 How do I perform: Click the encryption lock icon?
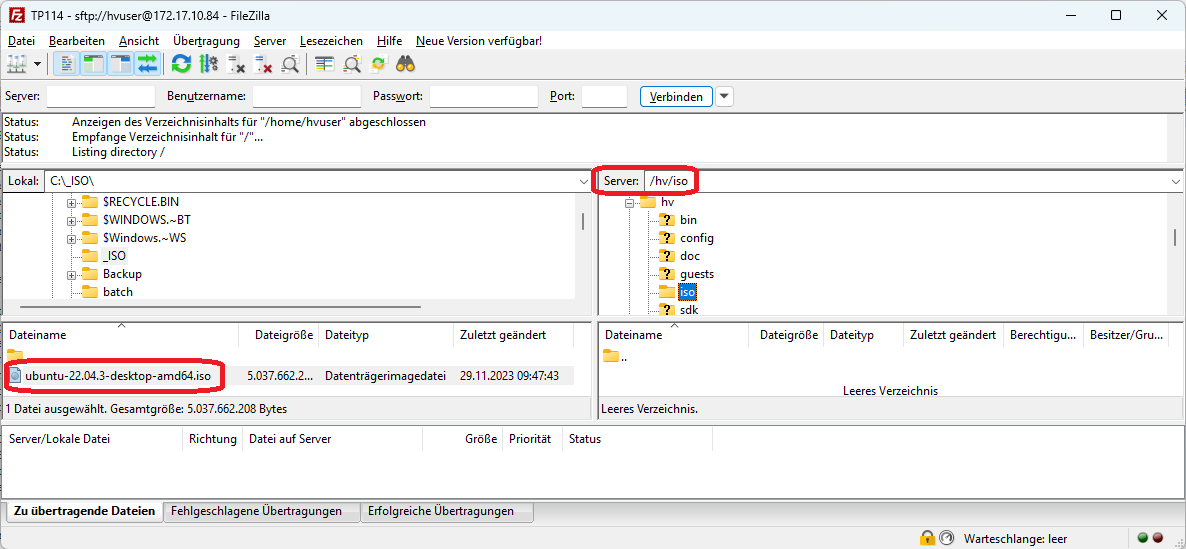[927, 538]
